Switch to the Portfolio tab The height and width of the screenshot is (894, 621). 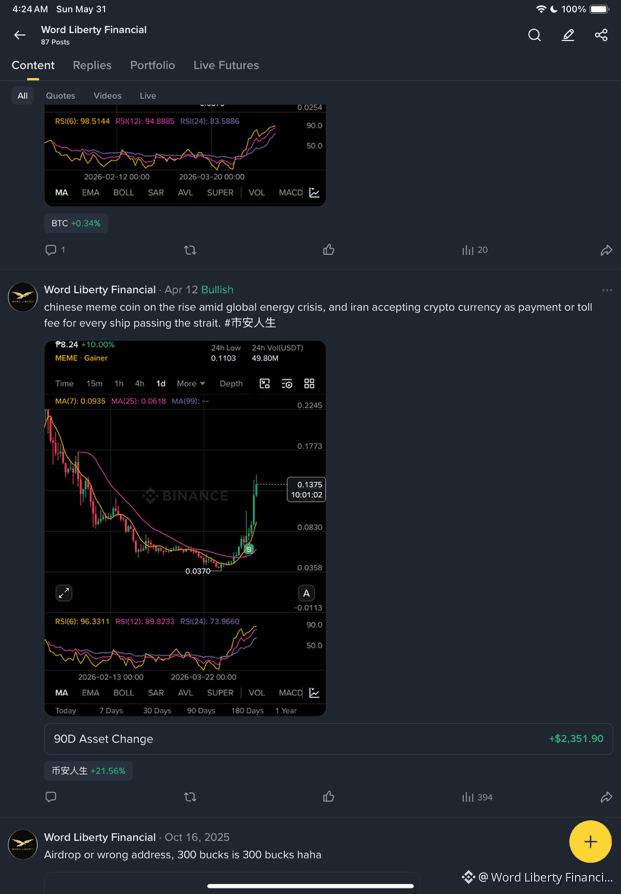pos(152,65)
